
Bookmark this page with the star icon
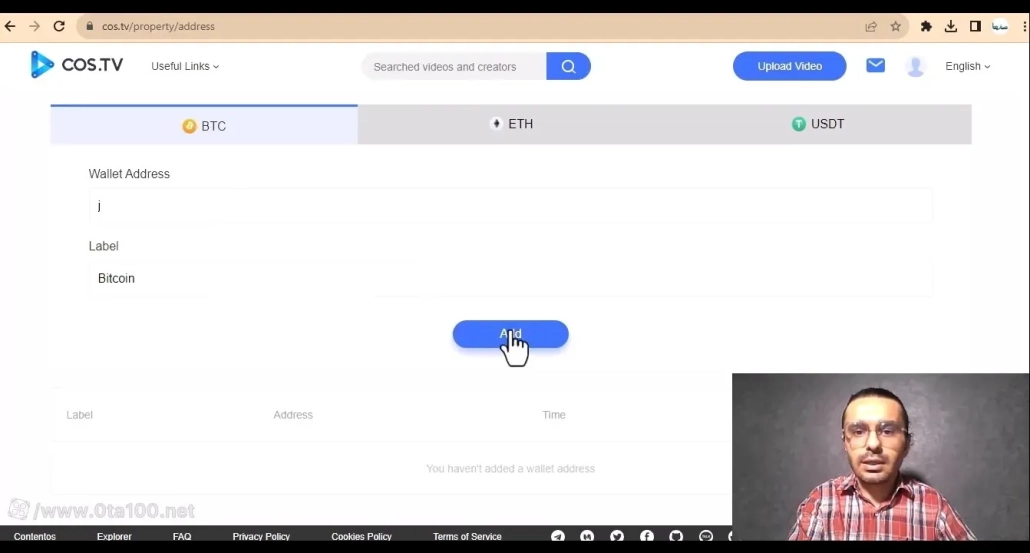tap(896, 27)
